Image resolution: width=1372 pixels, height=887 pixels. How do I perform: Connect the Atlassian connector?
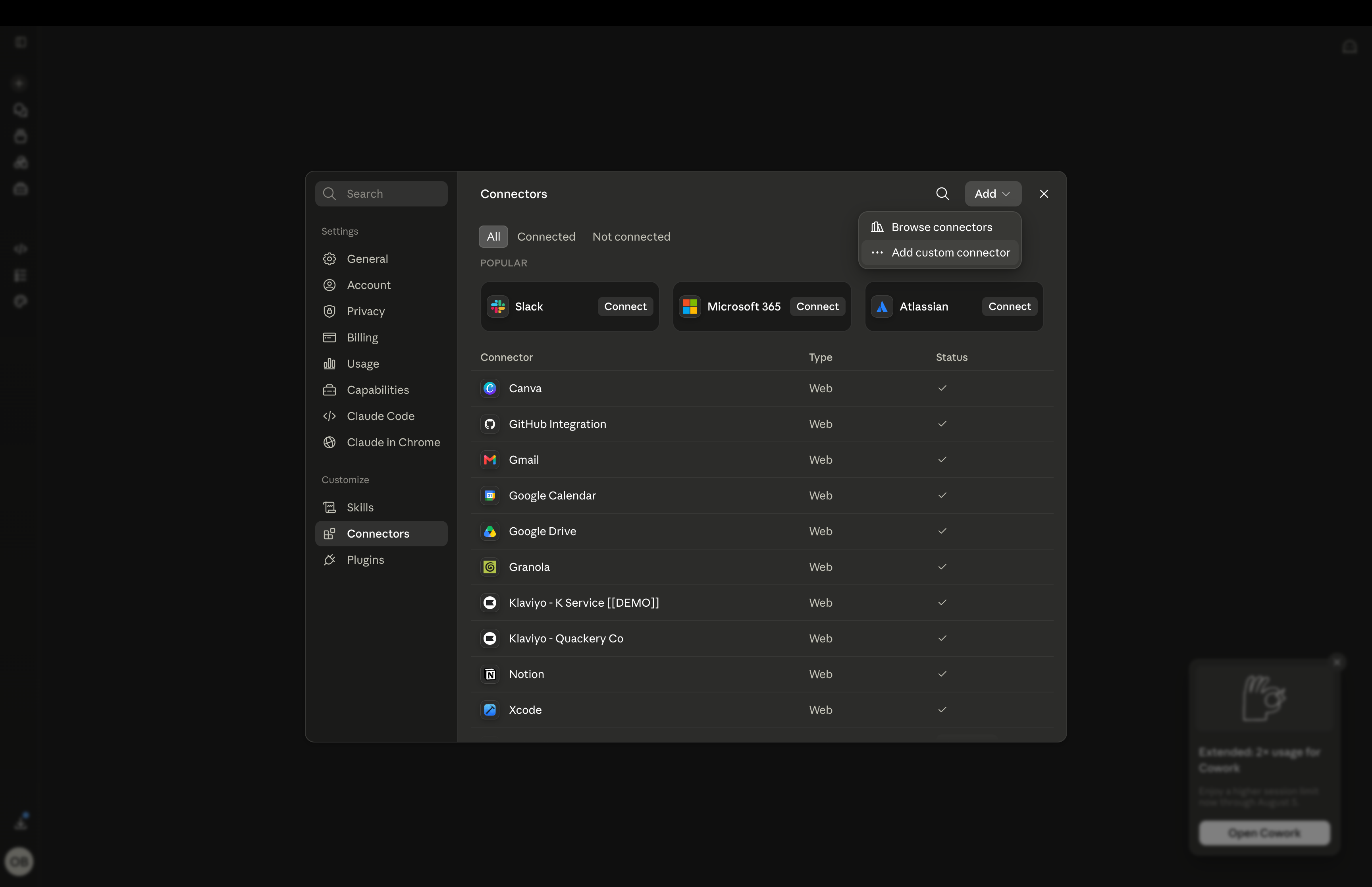tap(1010, 307)
